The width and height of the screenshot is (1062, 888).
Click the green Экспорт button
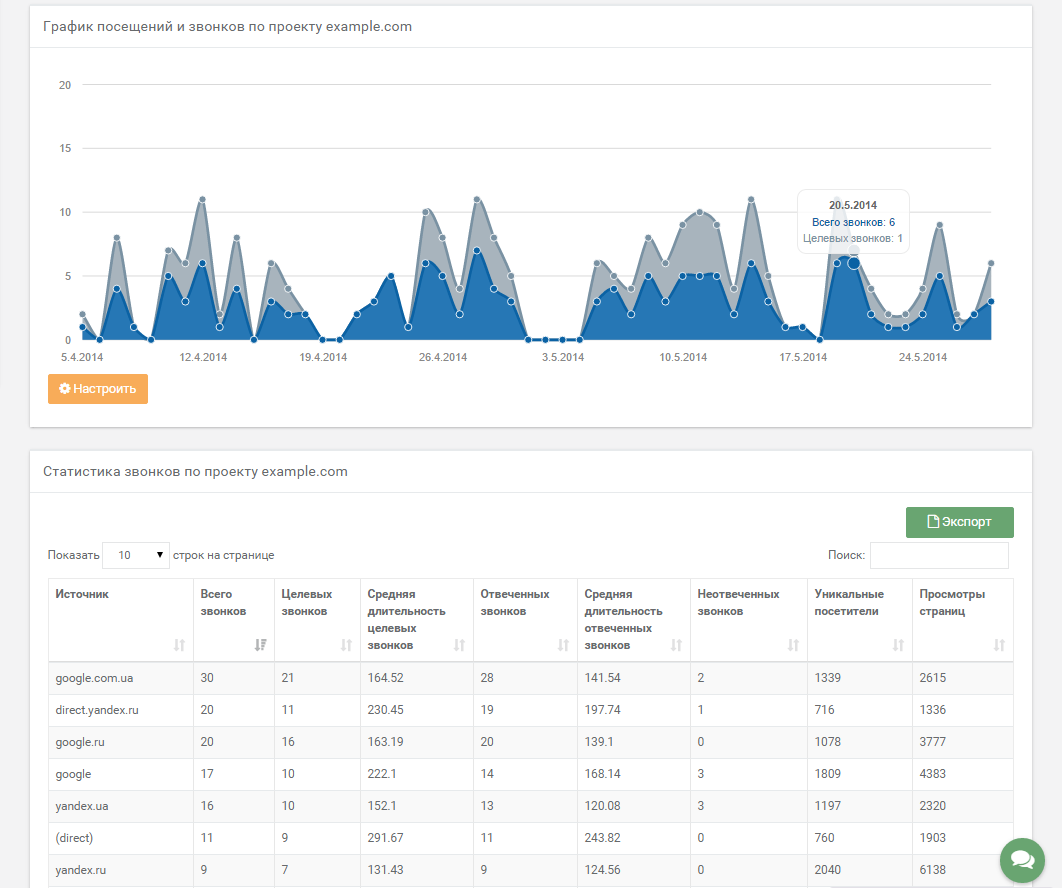tap(959, 522)
